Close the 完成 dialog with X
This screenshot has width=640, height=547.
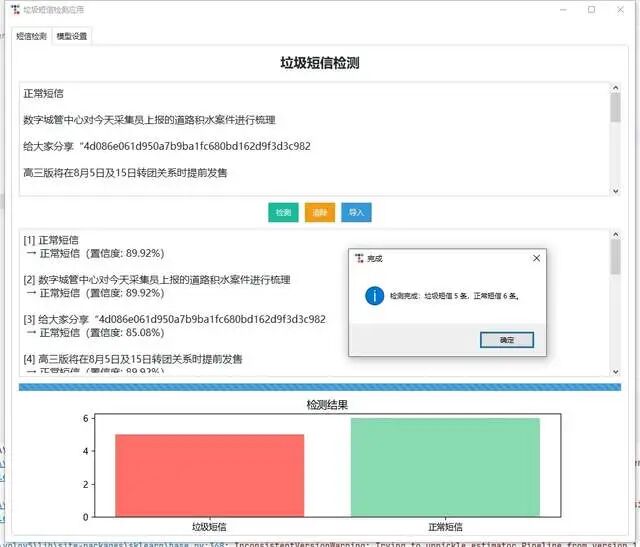pyautogui.click(x=536, y=258)
